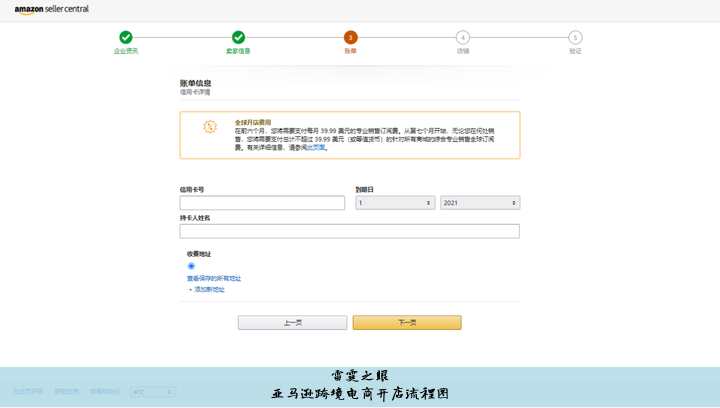
Task: Open the expiry month dropdown
Action: (395, 203)
